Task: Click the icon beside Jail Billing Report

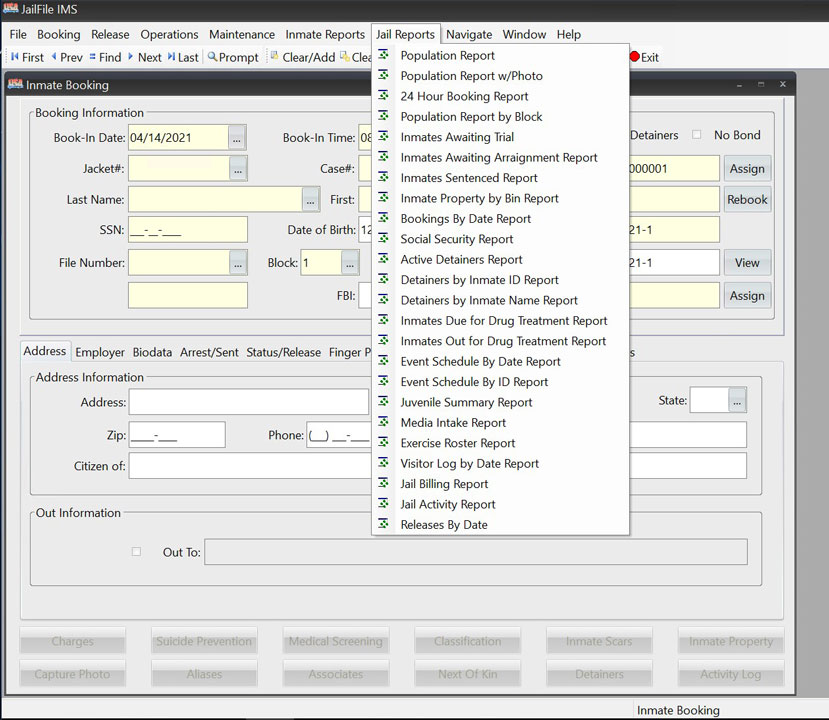Action: [x=383, y=483]
